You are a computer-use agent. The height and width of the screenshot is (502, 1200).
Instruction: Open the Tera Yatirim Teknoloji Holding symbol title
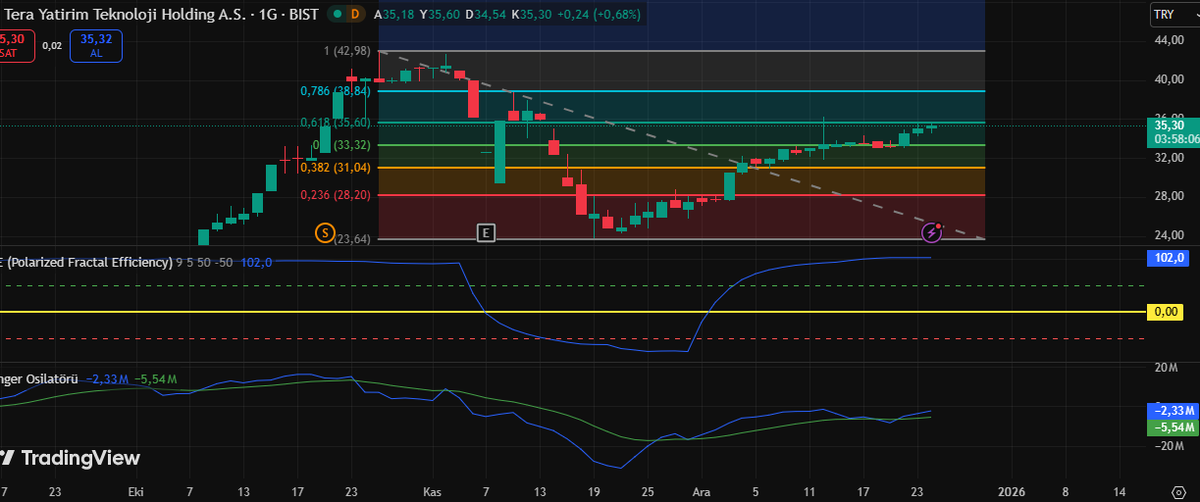(159, 14)
